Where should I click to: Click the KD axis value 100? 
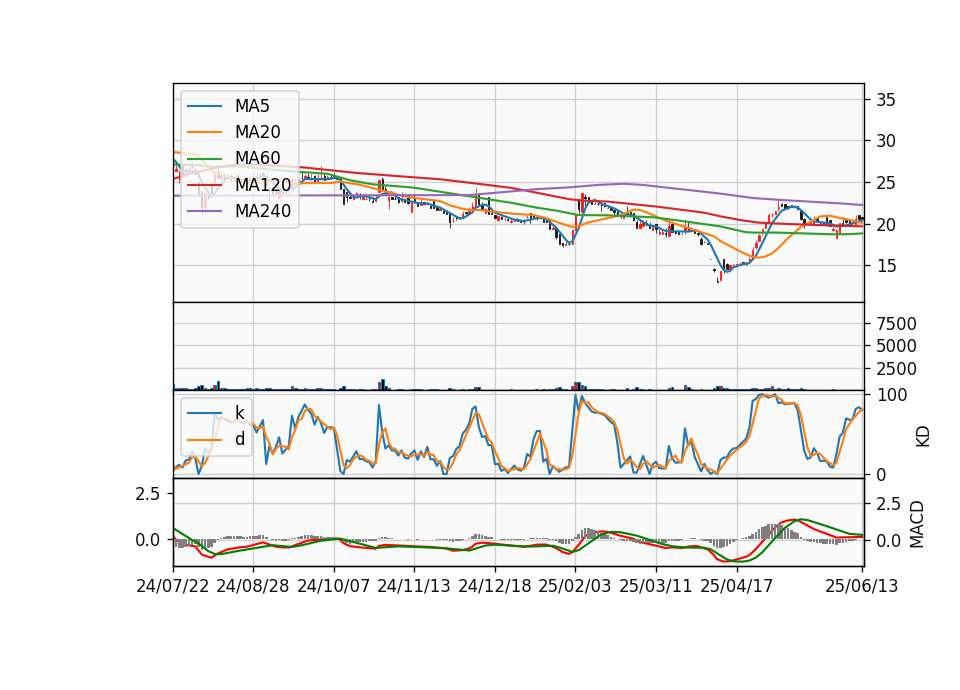[891, 395]
